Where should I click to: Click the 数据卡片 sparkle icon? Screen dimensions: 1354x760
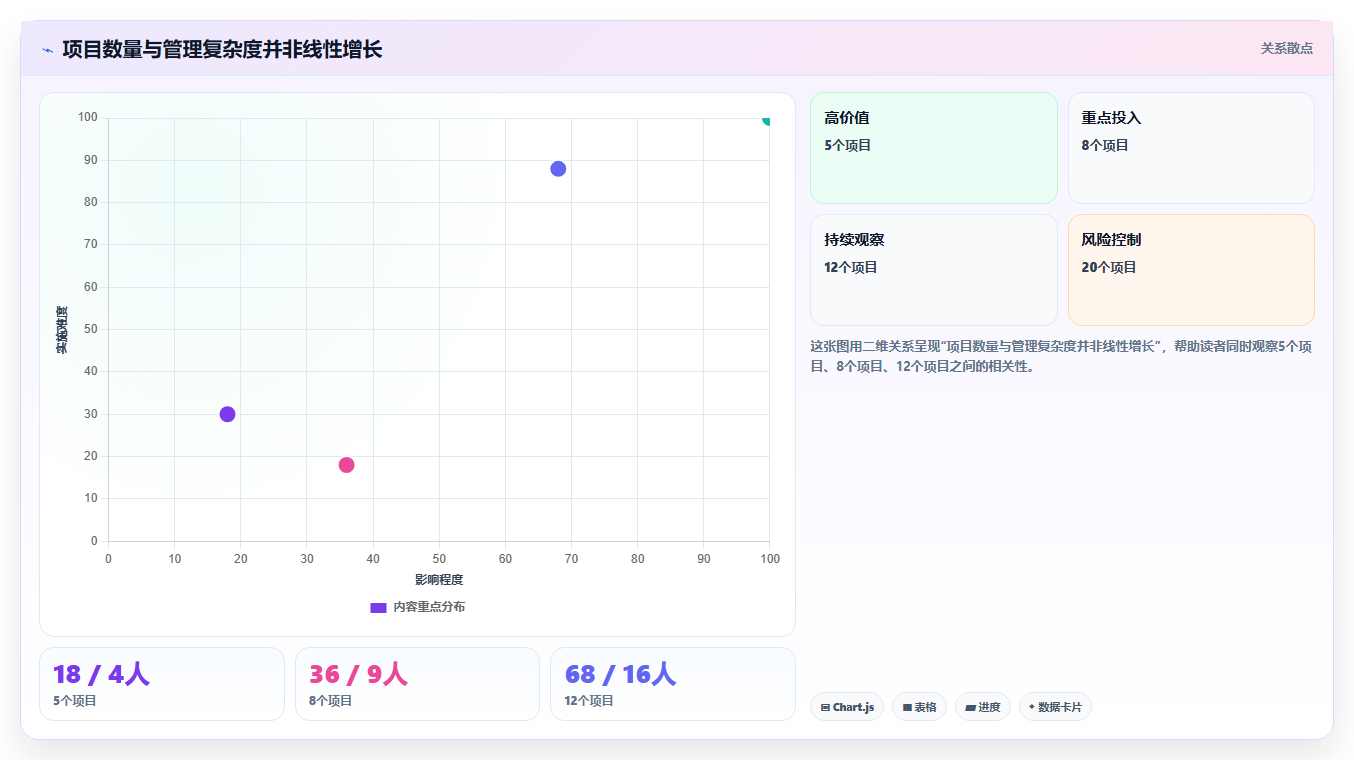1032,706
